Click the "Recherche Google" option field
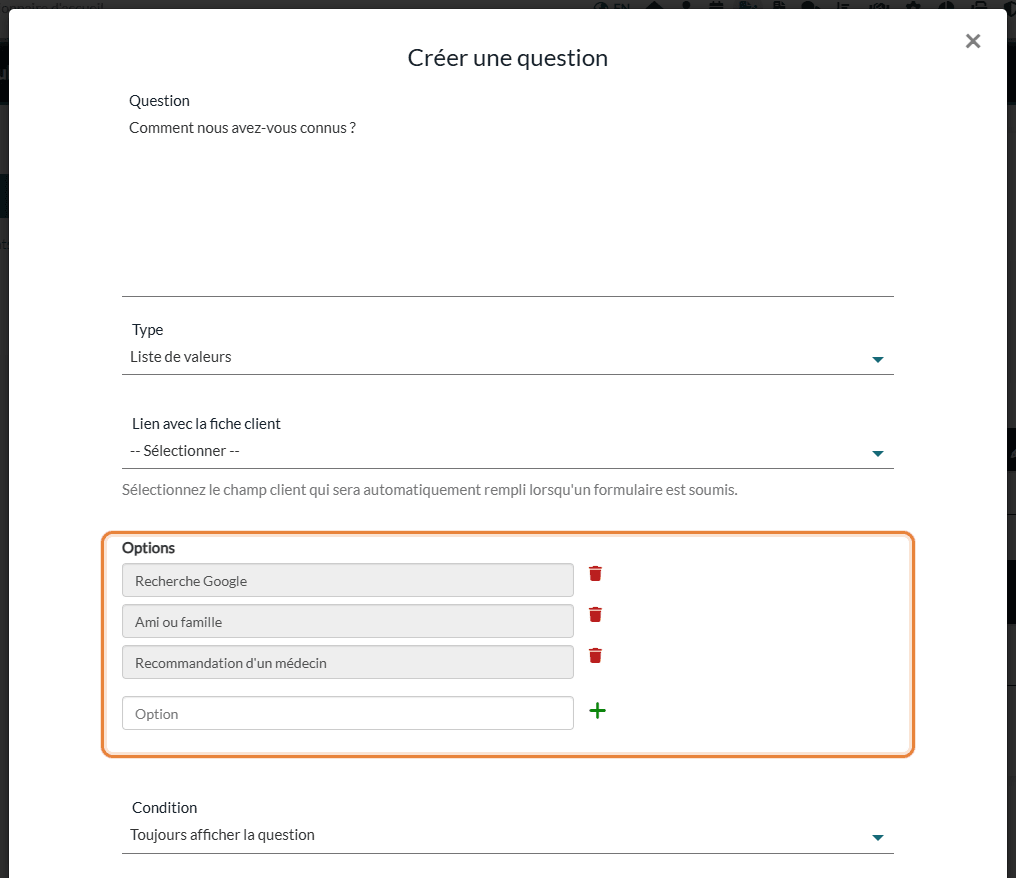Image resolution: width=1016 pixels, height=878 pixels. tap(347, 581)
